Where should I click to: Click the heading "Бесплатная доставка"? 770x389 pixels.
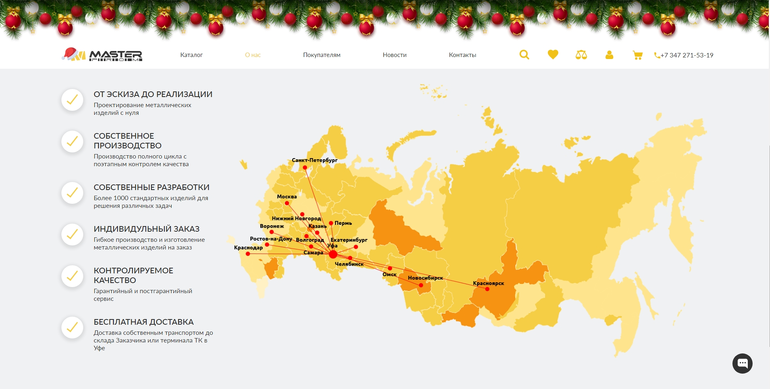143,322
